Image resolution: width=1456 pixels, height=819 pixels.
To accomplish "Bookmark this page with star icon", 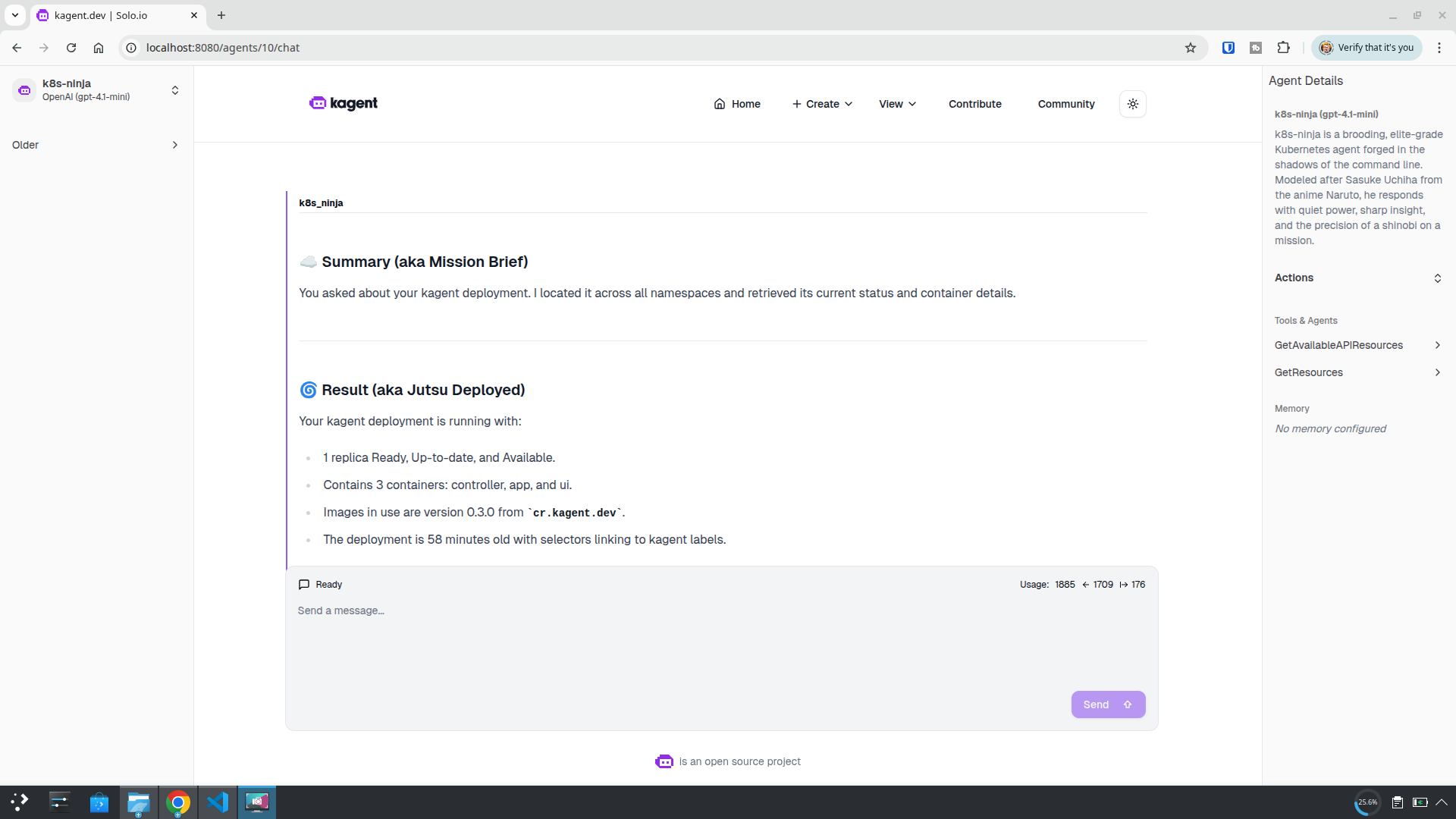I will coord(1190,48).
